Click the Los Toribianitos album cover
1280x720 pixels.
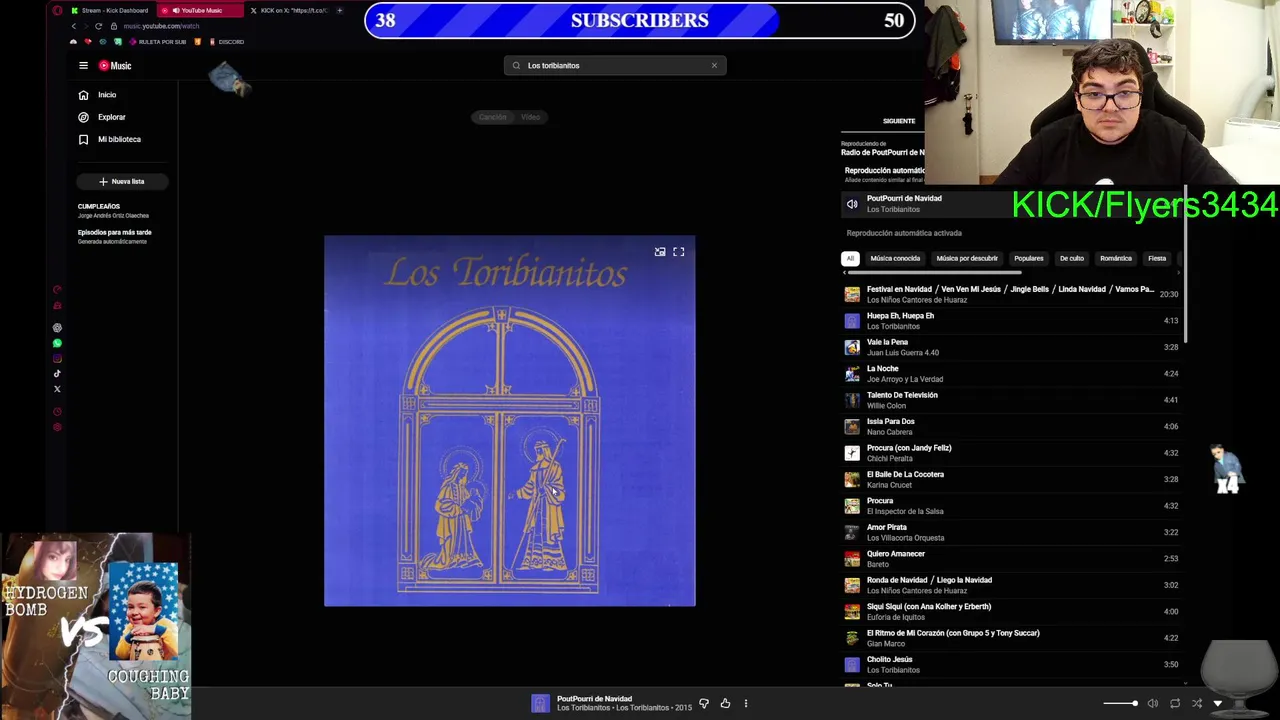[509, 421]
